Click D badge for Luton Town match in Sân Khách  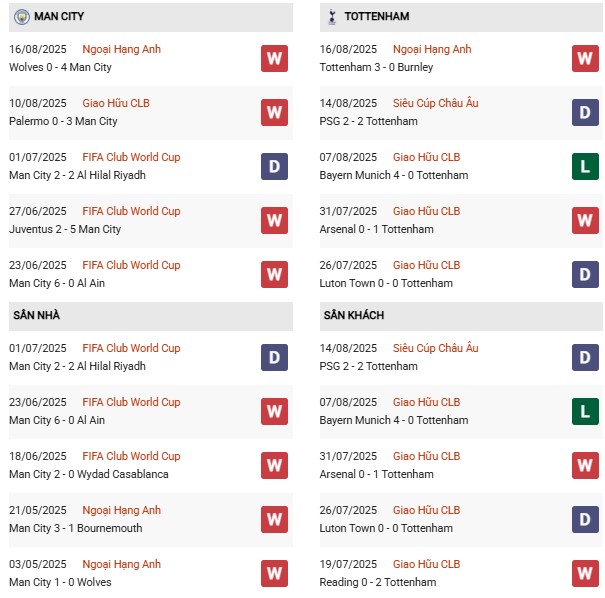pos(584,519)
